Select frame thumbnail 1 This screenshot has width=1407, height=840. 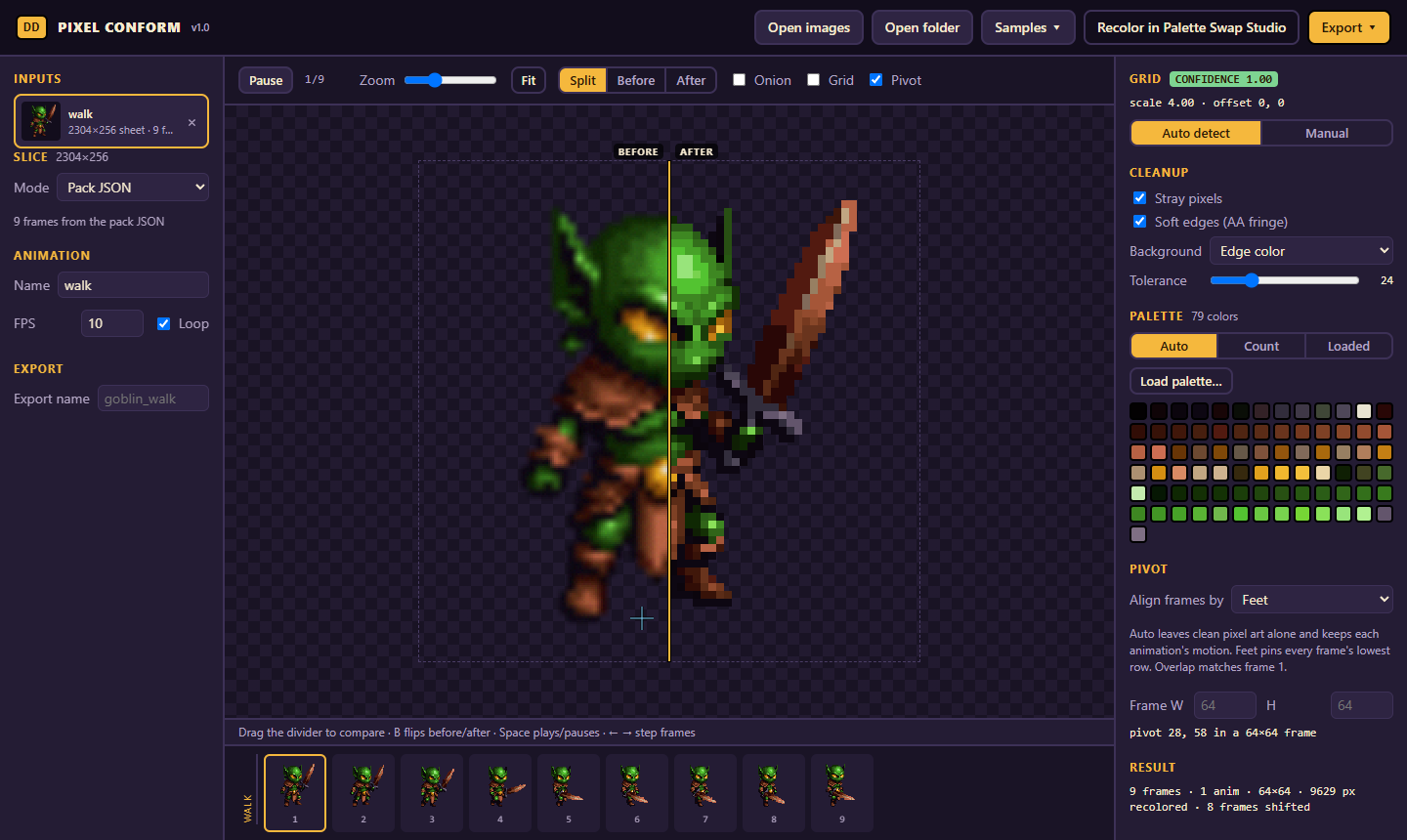click(295, 792)
